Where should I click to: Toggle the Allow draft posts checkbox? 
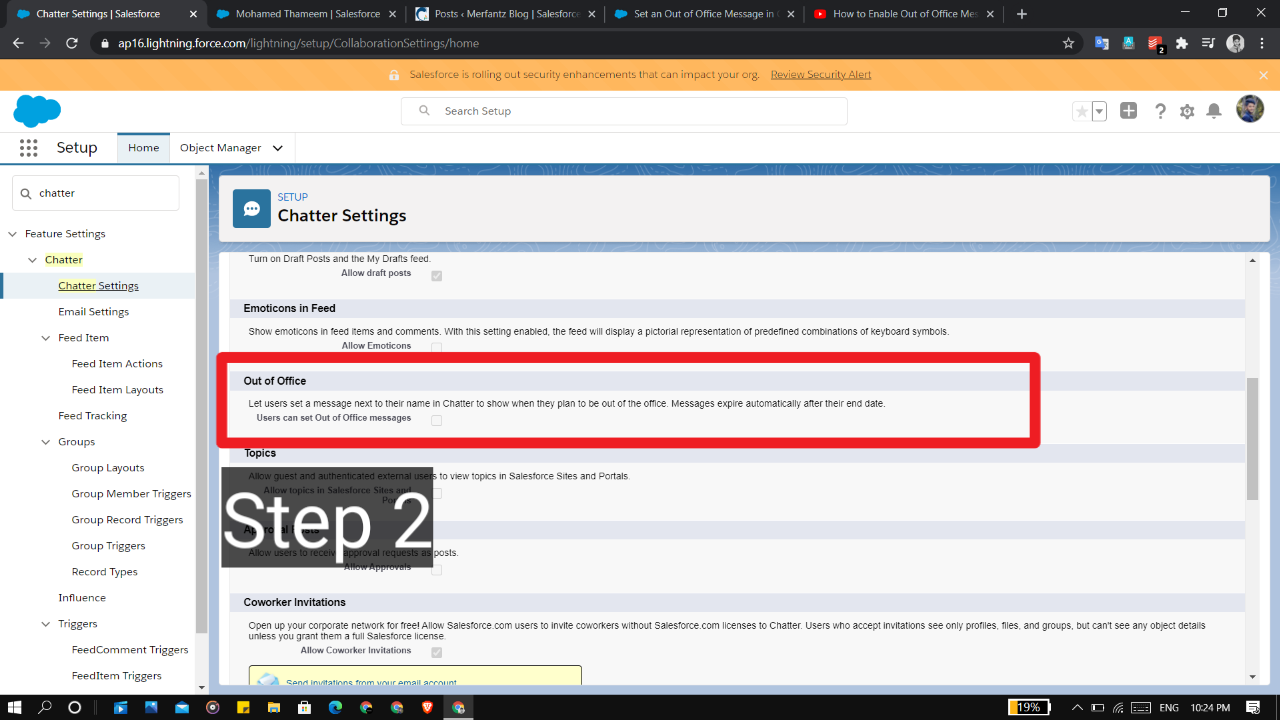pos(436,275)
